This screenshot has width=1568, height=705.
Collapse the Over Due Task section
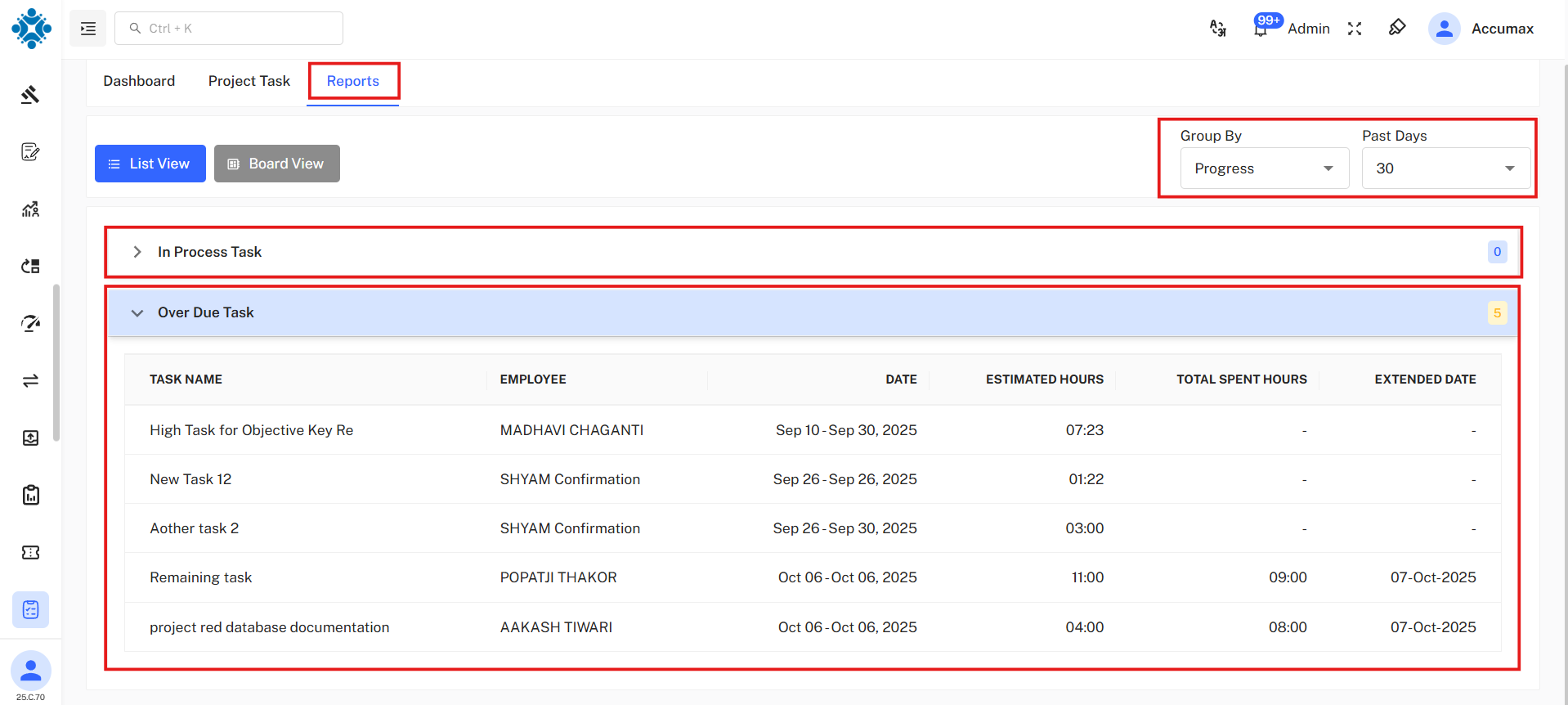click(x=137, y=312)
